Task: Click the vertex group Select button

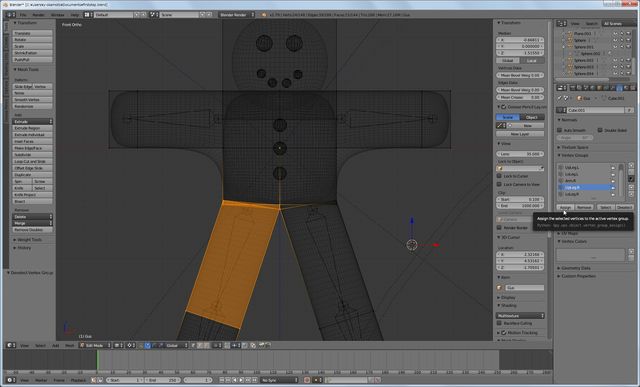Action: point(605,207)
